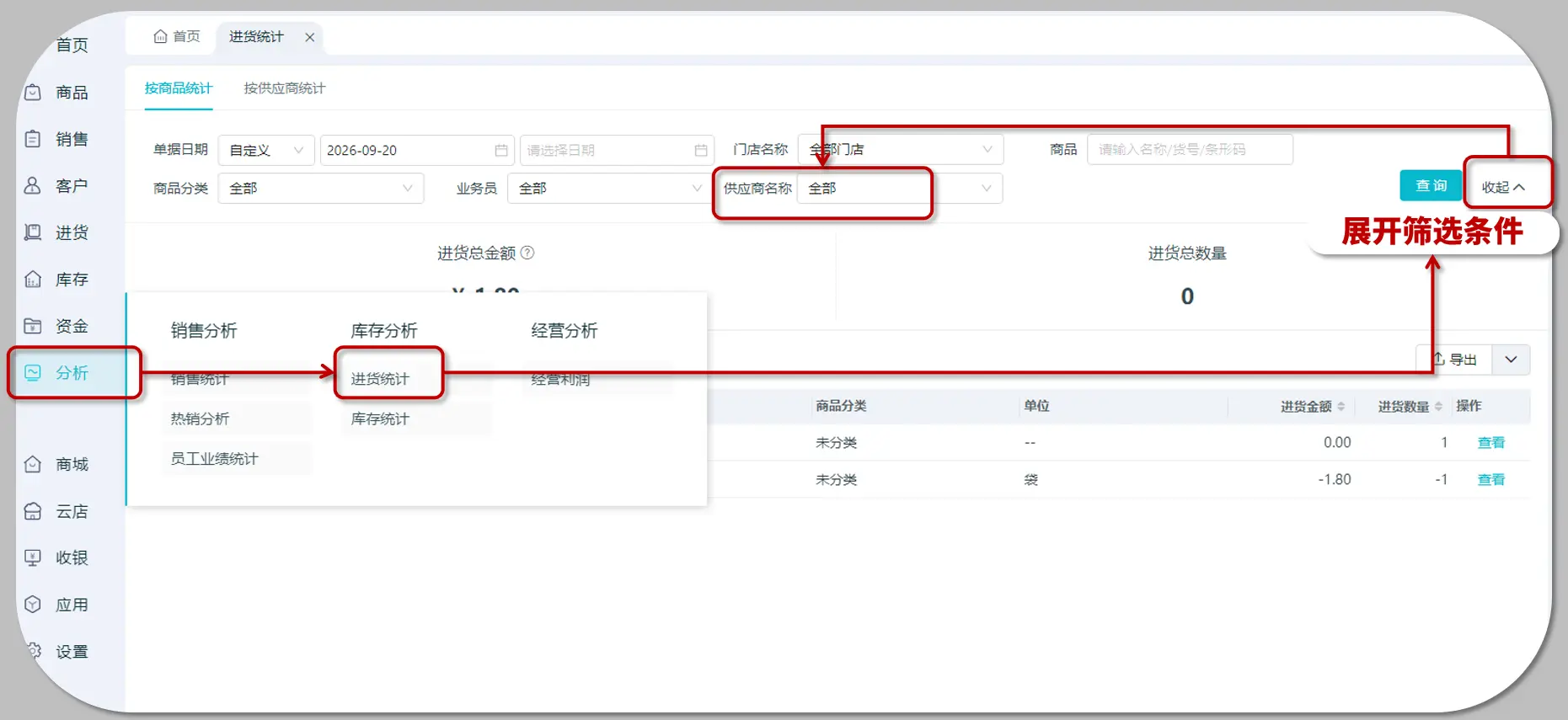Image resolution: width=1568 pixels, height=720 pixels.
Task: Go to 首页 in the sidebar
Action: pyautogui.click(x=72, y=45)
